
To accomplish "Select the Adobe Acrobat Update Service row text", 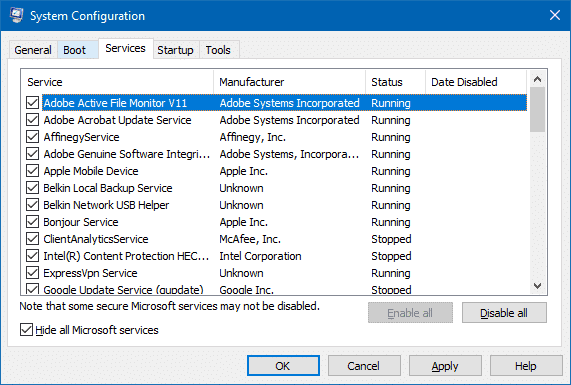I will [117, 120].
